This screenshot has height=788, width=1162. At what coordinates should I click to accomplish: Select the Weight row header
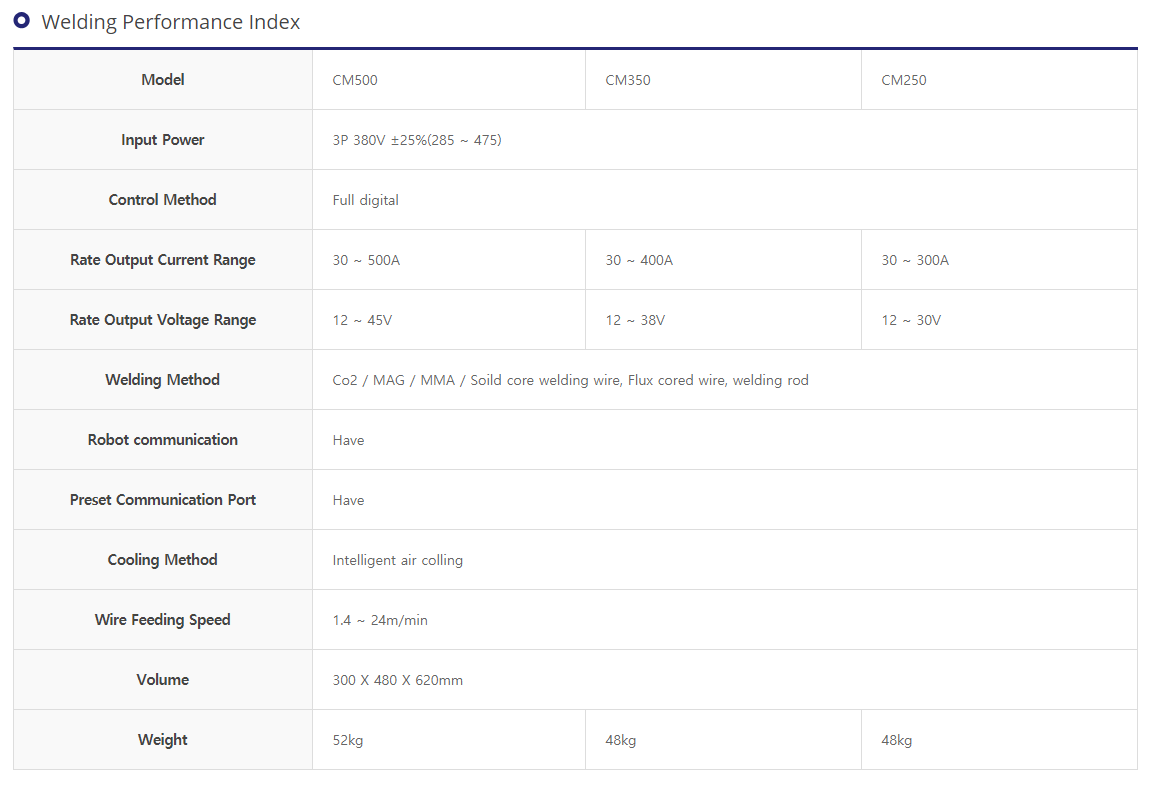click(163, 741)
